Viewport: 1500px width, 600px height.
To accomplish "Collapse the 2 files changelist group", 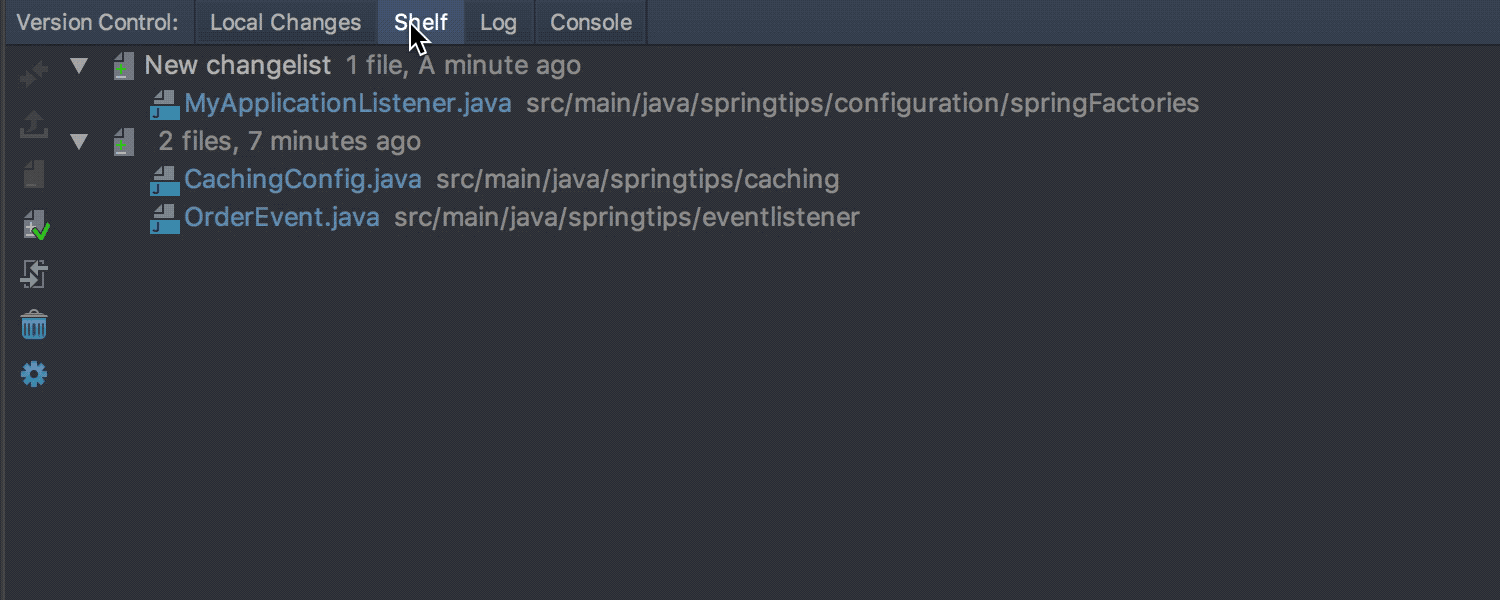I will coord(80,141).
